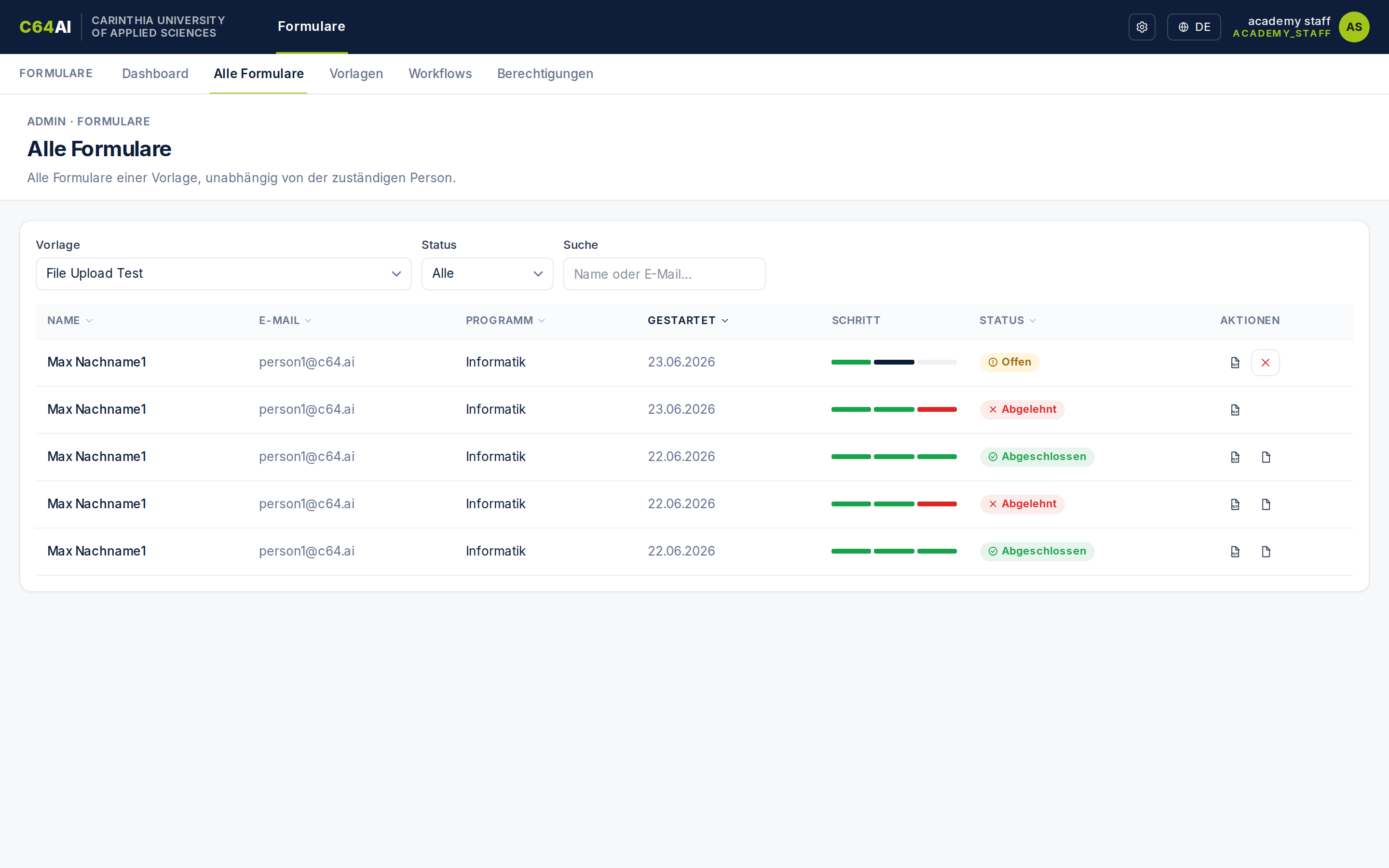
Task: Focus the Name oder E-Mail search field
Action: [664, 274]
